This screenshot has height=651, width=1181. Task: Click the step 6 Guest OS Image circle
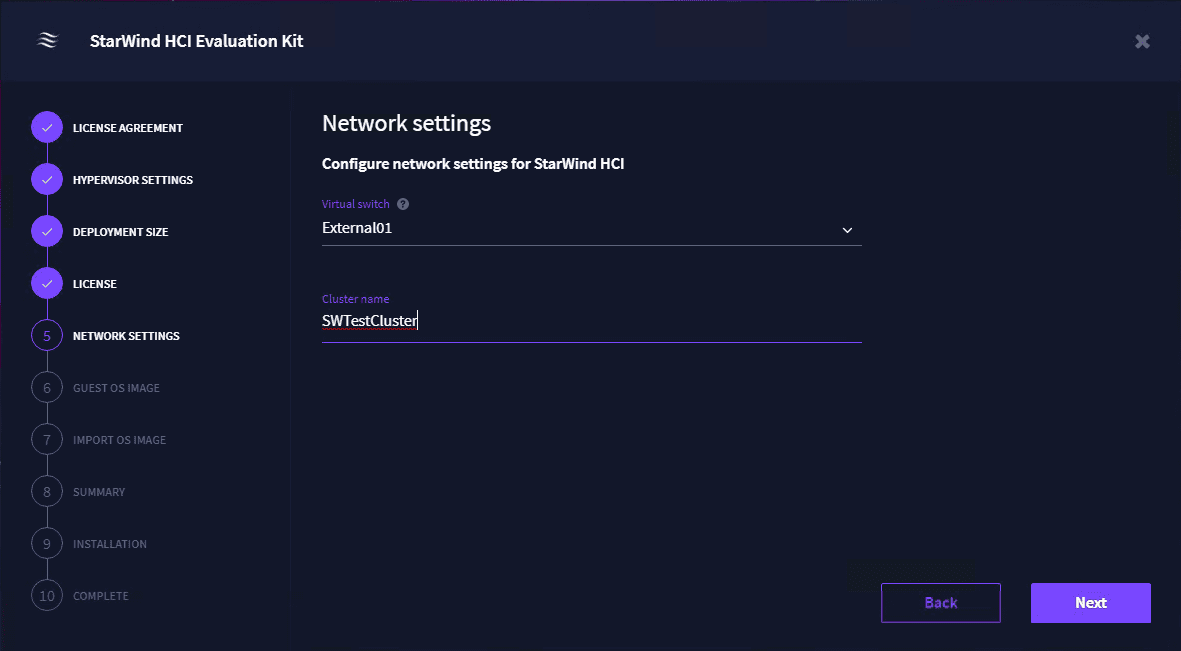pos(47,388)
